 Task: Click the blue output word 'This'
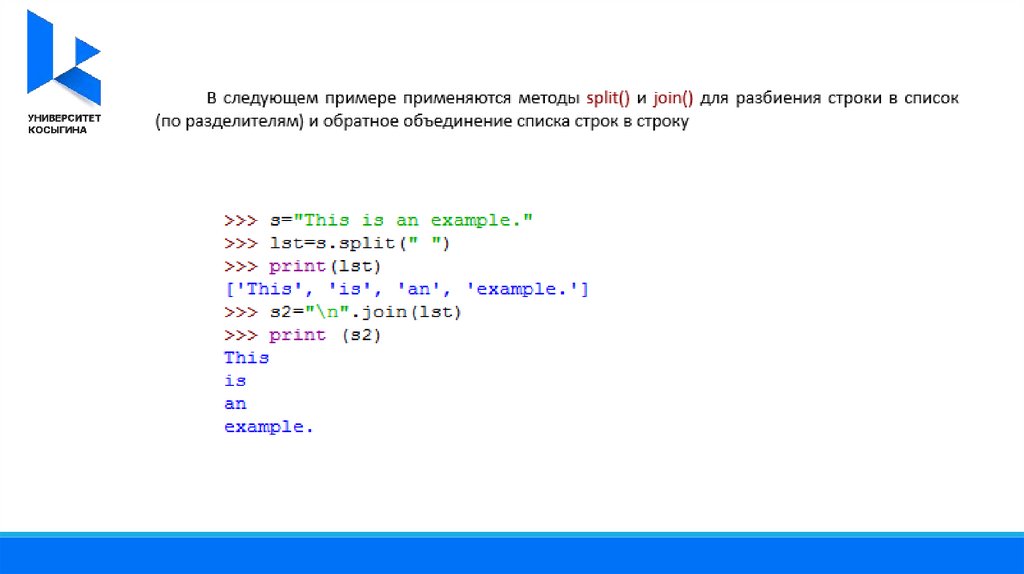[246, 358]
